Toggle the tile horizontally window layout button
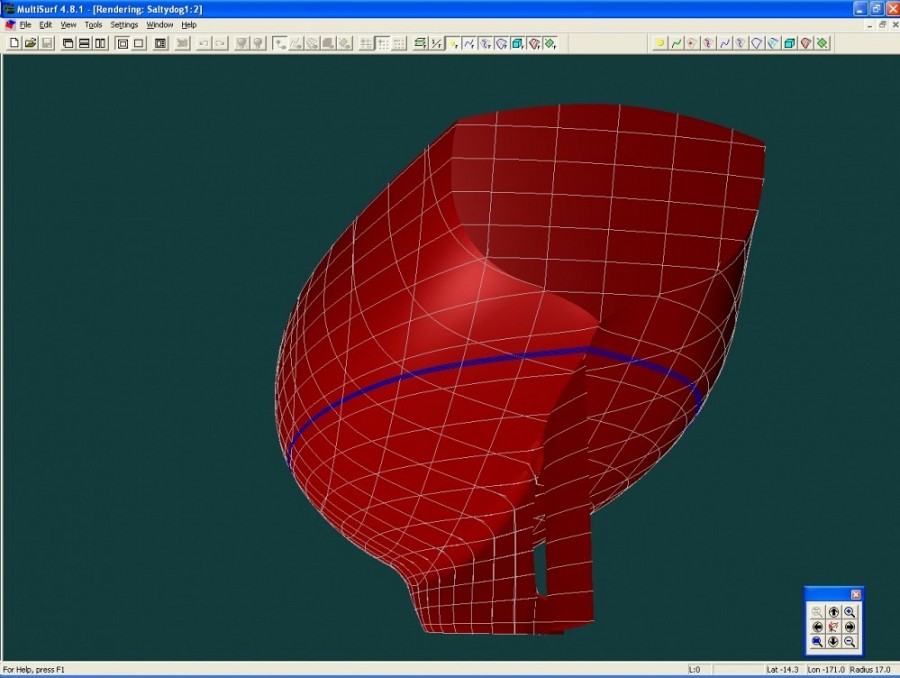 point(84,43)
